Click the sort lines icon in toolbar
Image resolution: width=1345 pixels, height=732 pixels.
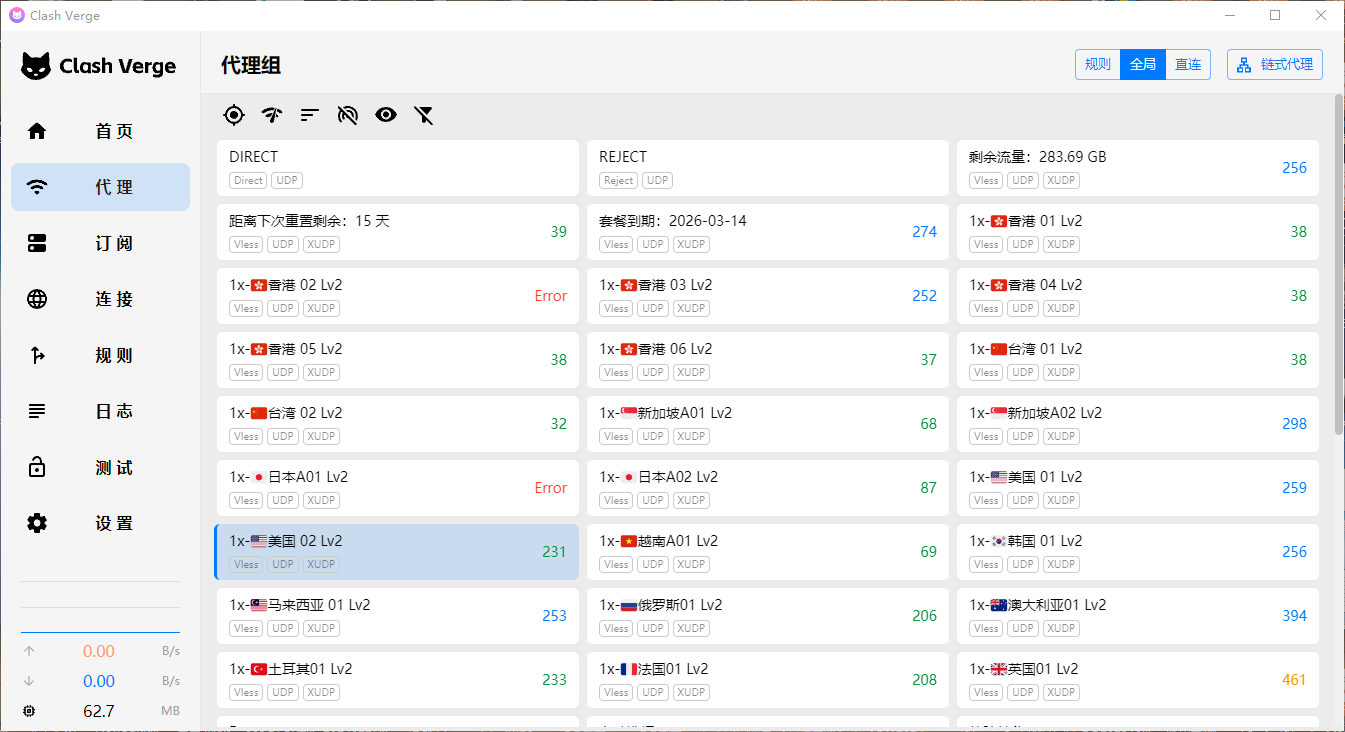[x=310, y=115]
